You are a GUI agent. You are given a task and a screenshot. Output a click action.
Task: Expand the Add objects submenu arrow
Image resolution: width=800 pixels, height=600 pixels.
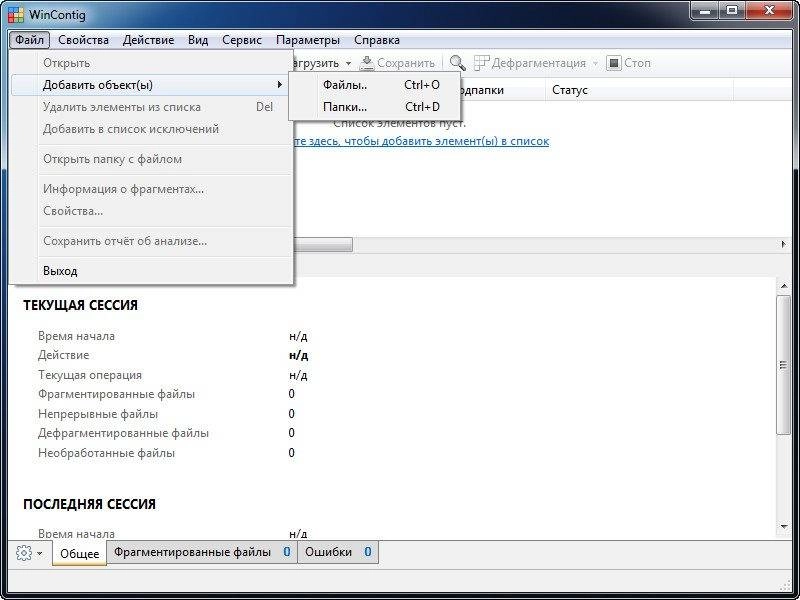280,85
